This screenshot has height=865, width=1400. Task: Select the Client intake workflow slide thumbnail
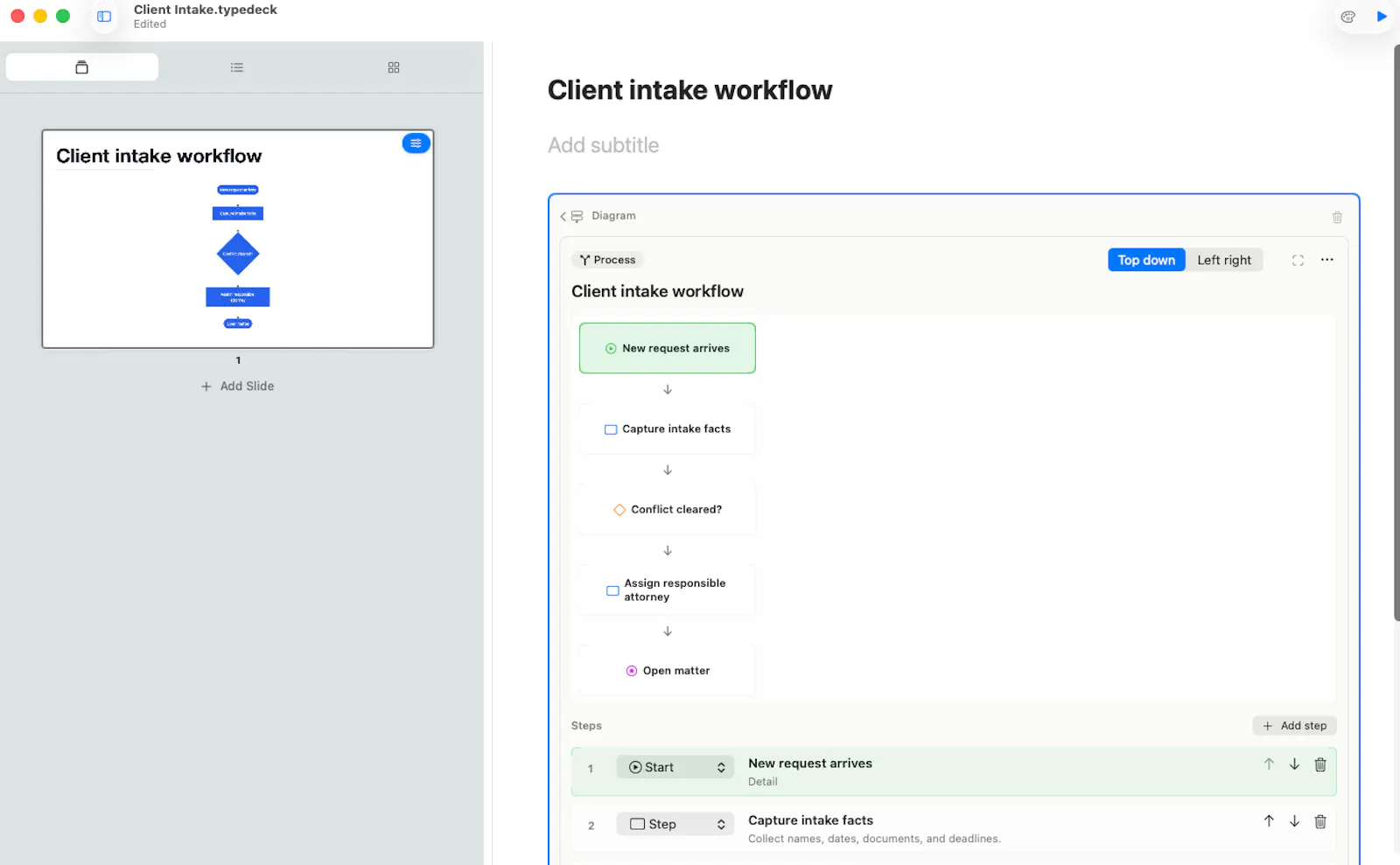[x=238, y=239]
